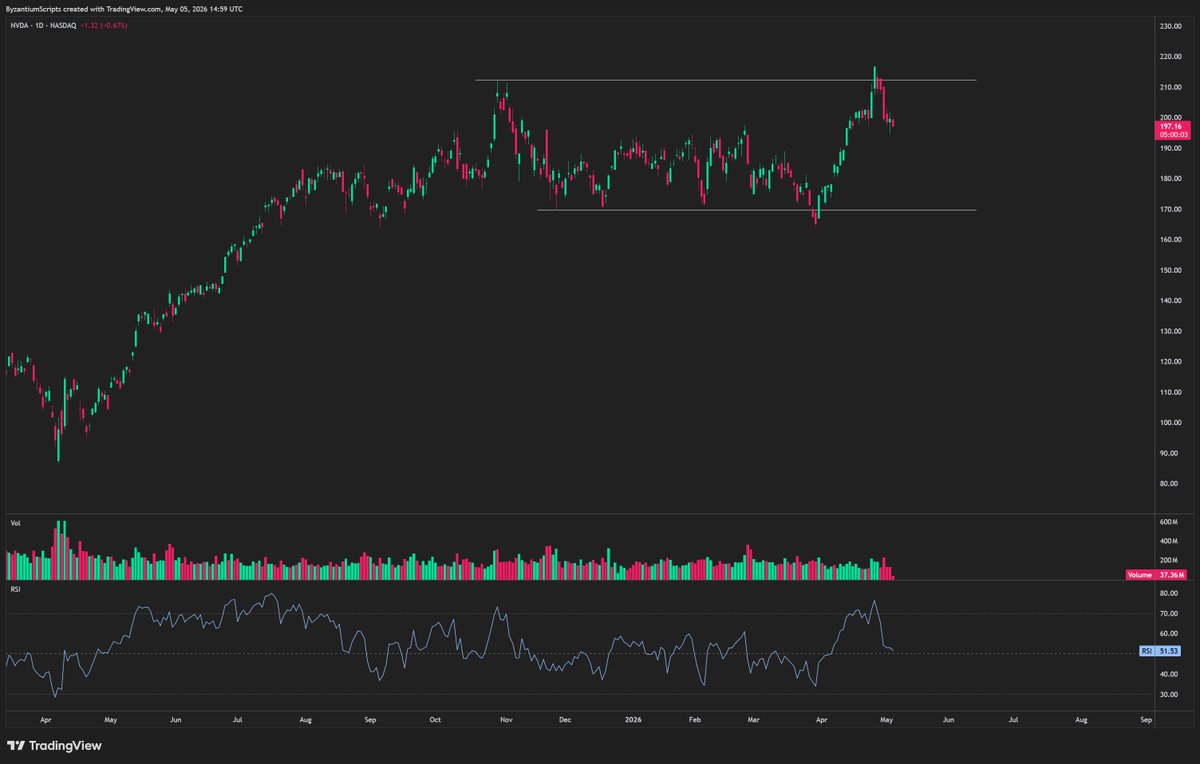The height and width of the screenshot is (764, 1200).
Task: Select the lower horizontal support line
Action: (756, 210)
